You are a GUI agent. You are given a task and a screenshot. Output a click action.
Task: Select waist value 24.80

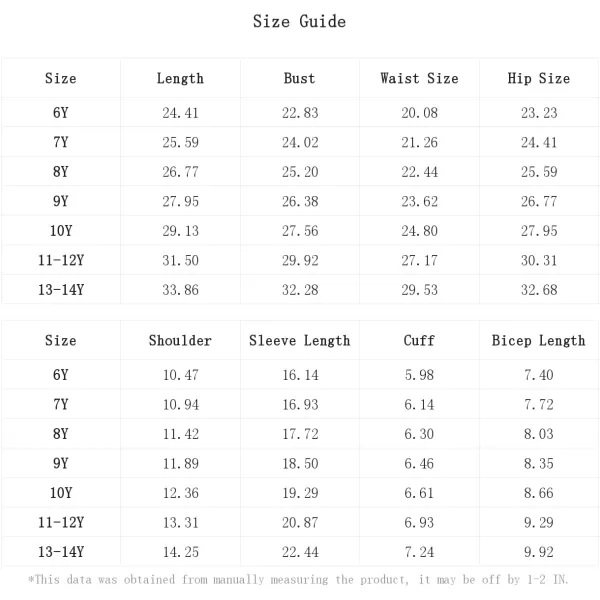pyautogui.click(x=419, y=231)
